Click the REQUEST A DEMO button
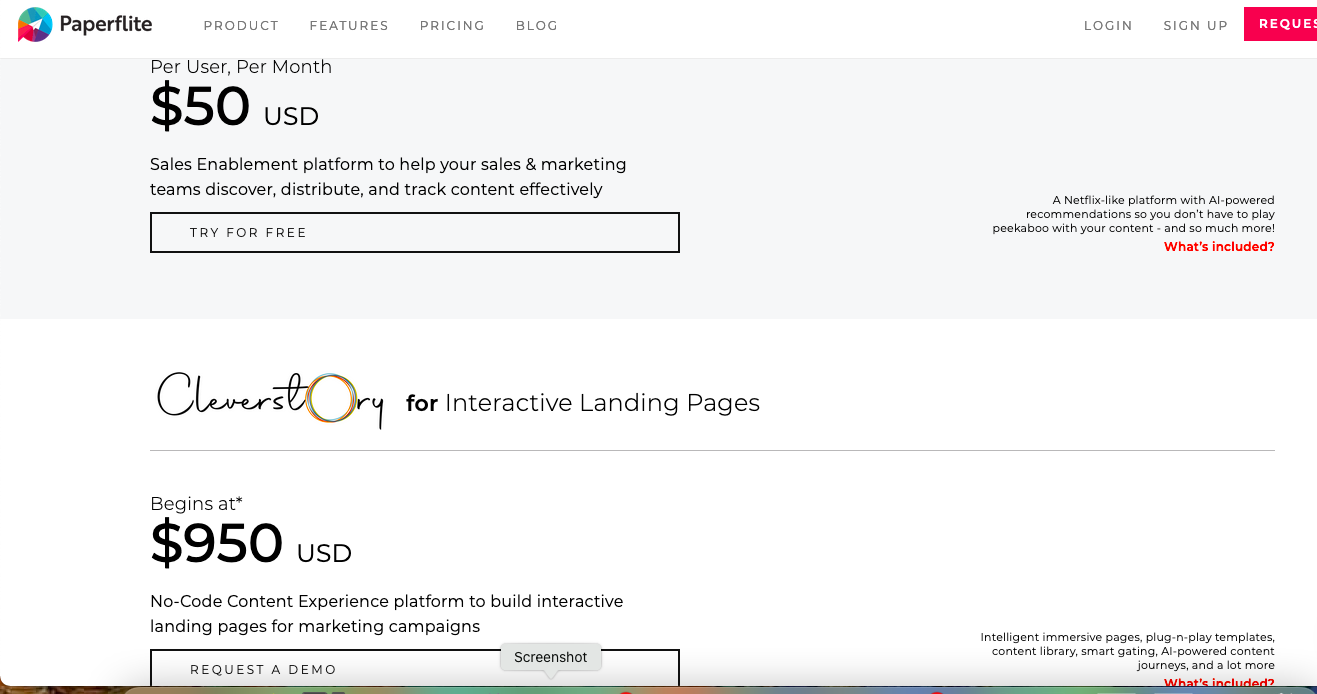Screen dimensions: 1317x694 click(x=415, y=669)
